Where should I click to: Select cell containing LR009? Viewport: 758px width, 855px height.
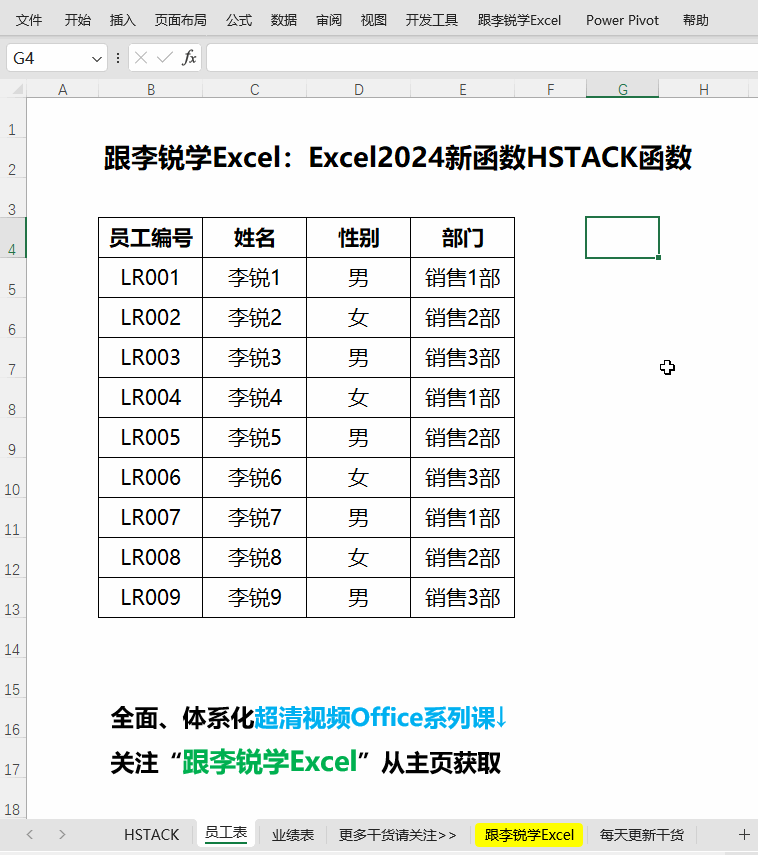[151, 598]
